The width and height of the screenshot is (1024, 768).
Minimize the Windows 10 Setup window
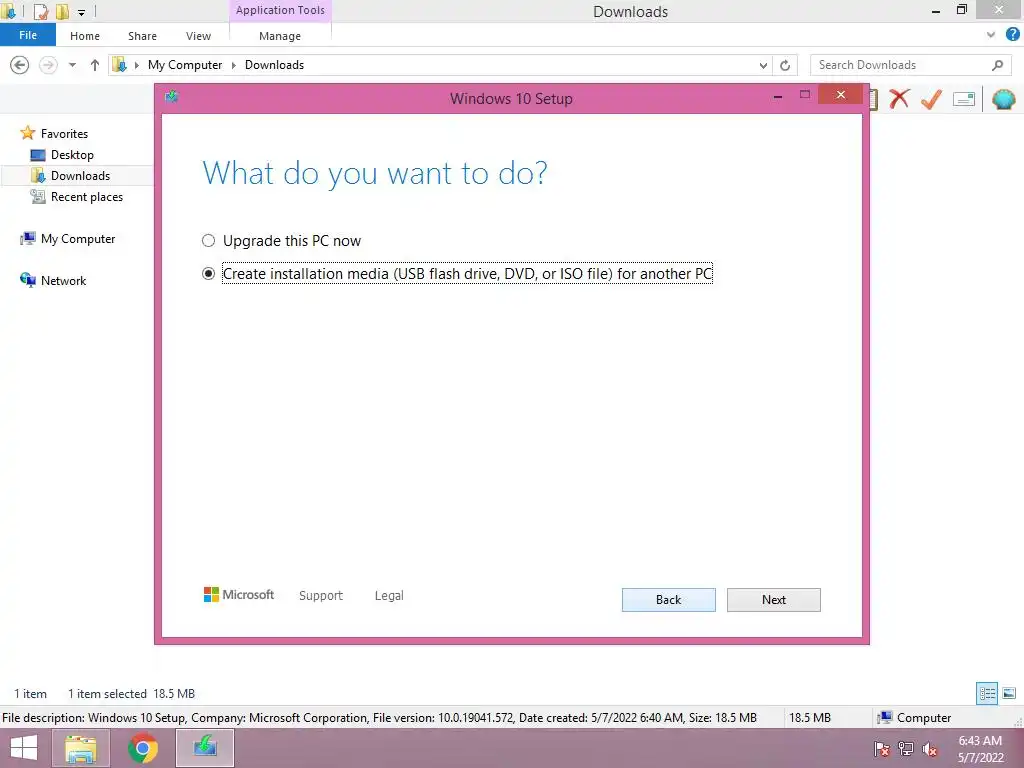(778, 96)
